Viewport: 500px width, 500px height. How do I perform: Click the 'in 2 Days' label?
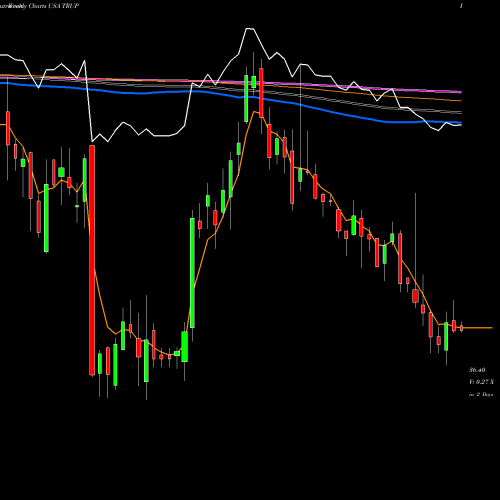(481, 394)
